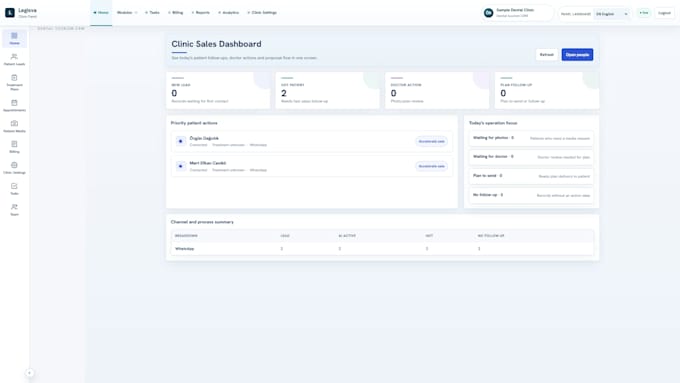This screenshot has height=383, width=680.
Task: Click Accelerate sale for Özgün Dağıstık
Action: [432, 141]
